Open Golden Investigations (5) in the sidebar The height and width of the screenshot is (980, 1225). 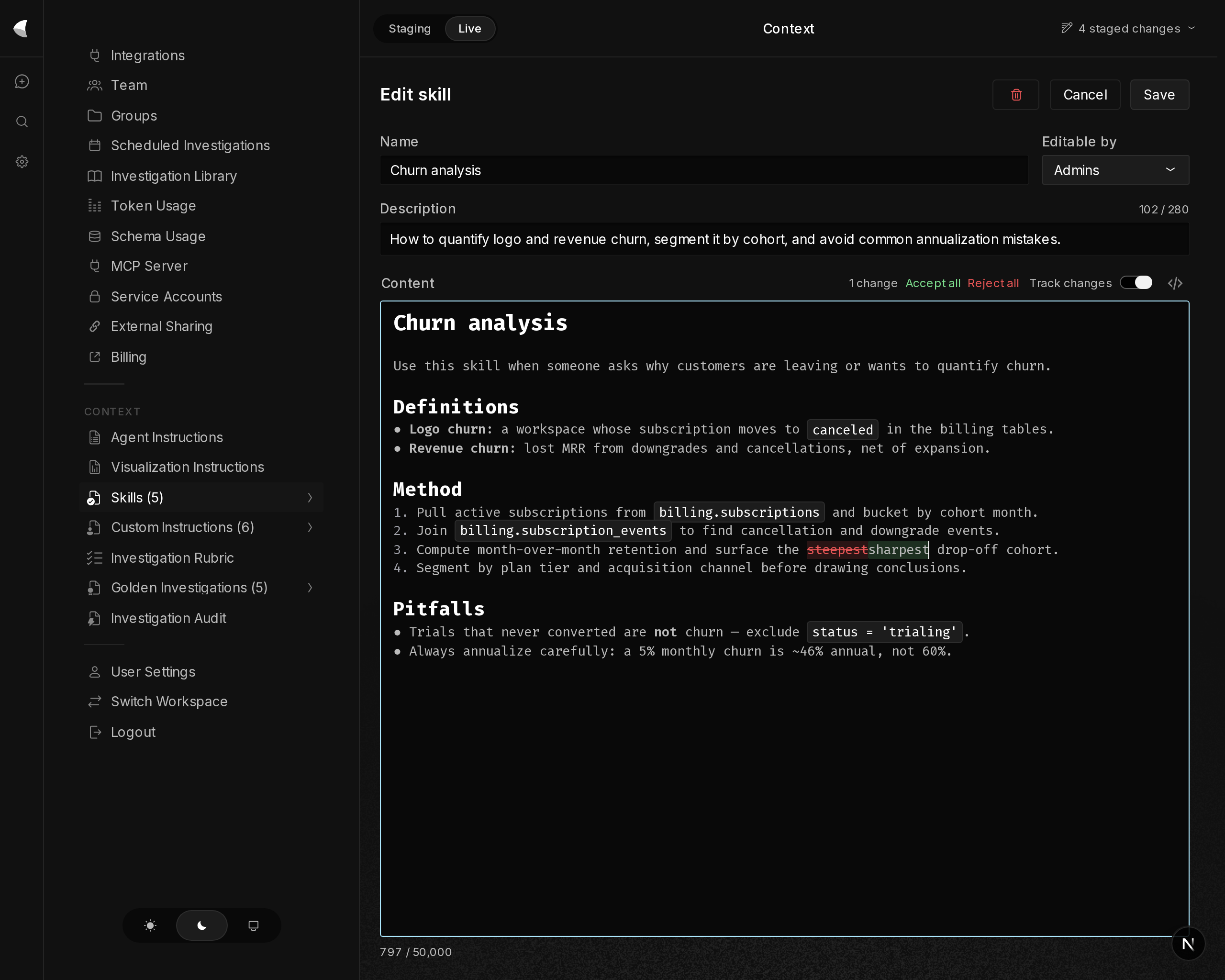202,588
